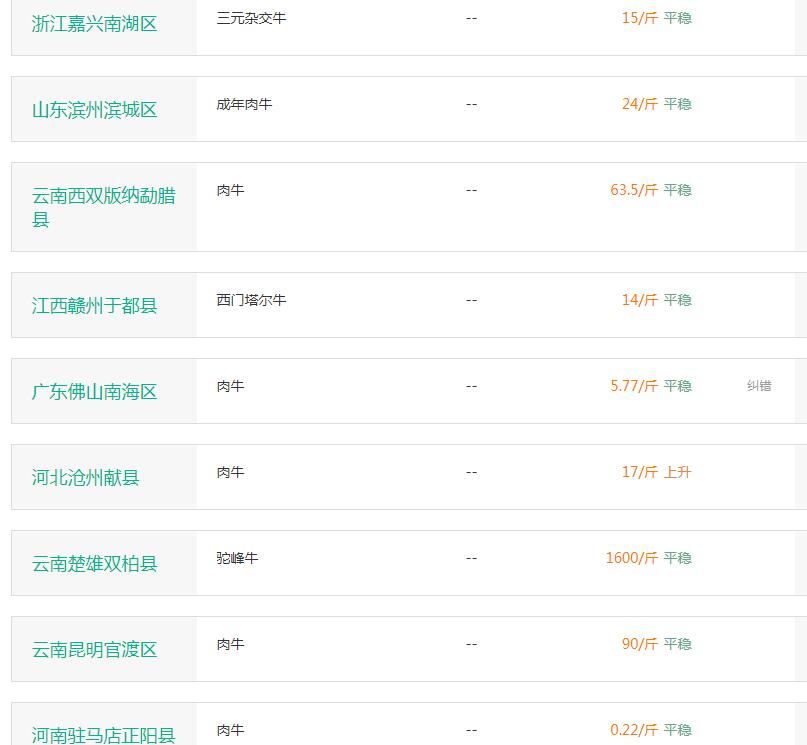Image resolution: width=807 pixels, height=745 pixels.
Task: Click the 63.5/斤 price value
Action: [x=634, y=190]
